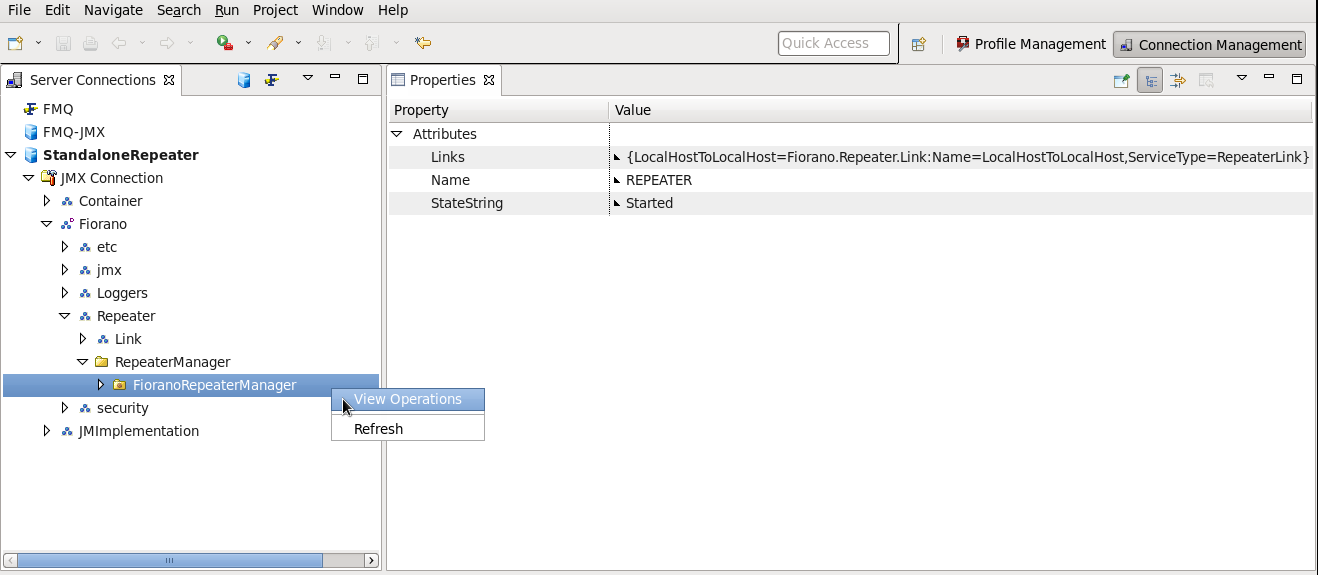Toggle Show Categories in Properties toolbar
This screenshot has width=1318, height=575.
[1150, 81]
